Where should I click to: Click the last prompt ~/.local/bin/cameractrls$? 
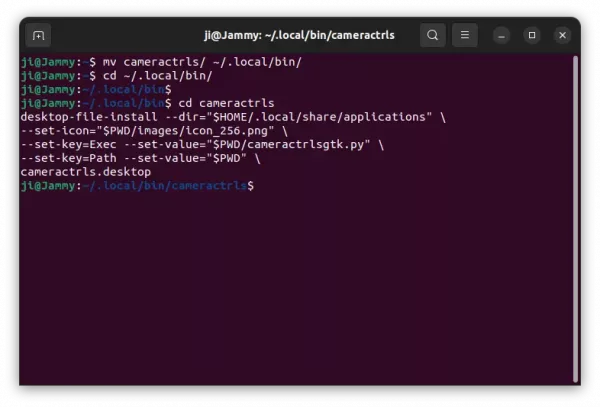(x=137, y=186)
